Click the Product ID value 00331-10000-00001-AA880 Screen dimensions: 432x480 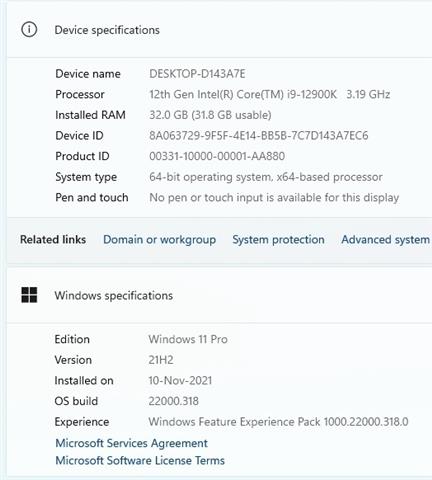pyautogui.click(x=217, y=156)
